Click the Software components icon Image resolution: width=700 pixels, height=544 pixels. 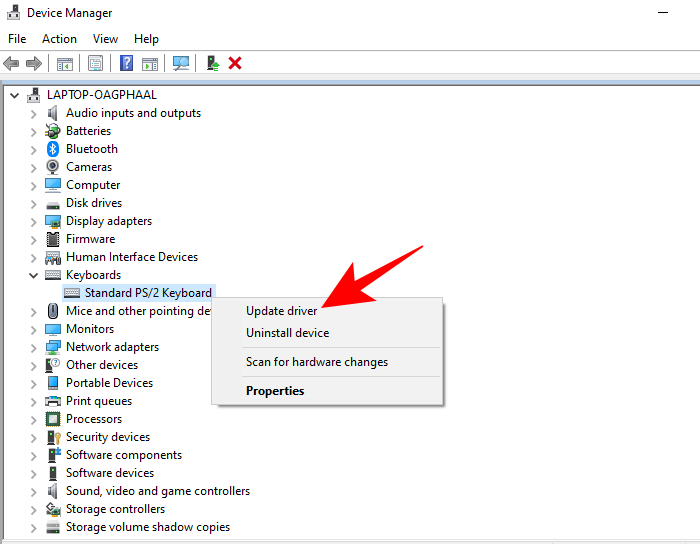(53, 455)
